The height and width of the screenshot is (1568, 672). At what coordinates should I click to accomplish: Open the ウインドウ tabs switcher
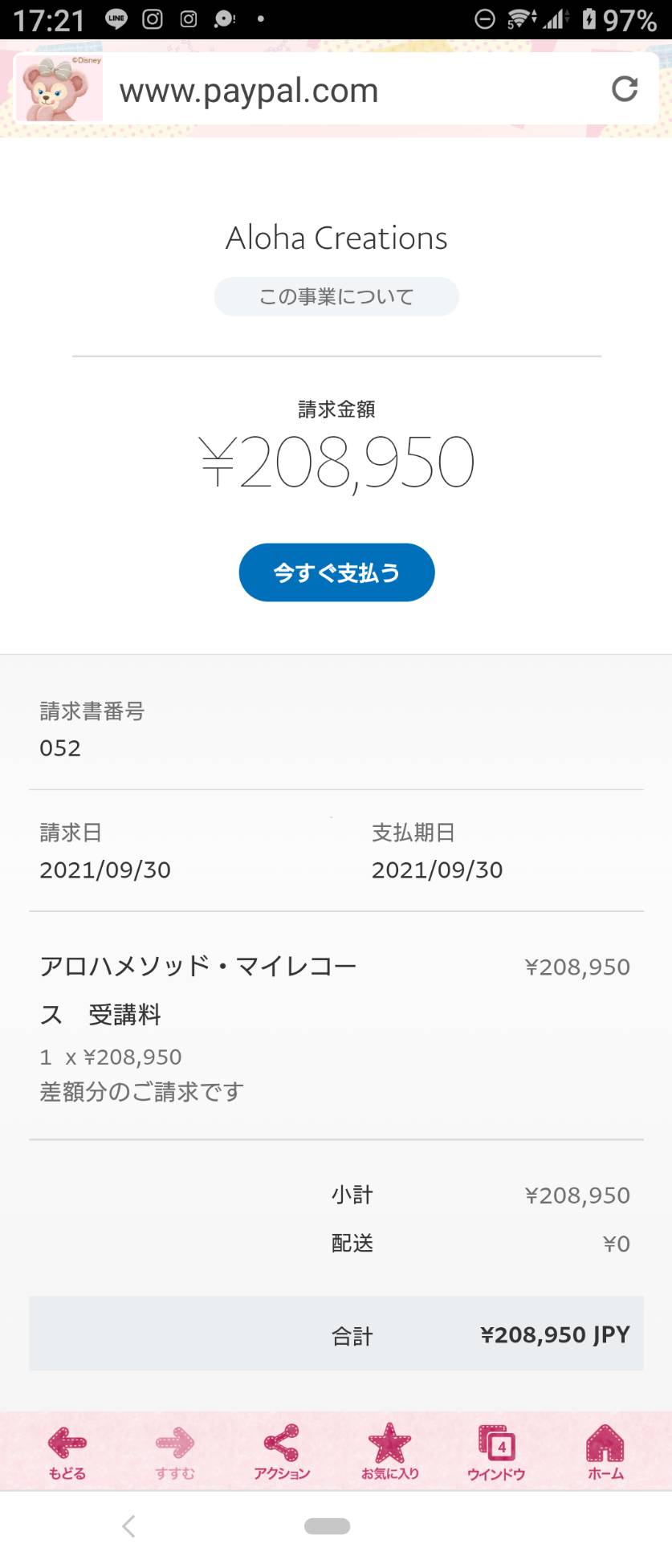[496, 1452]
